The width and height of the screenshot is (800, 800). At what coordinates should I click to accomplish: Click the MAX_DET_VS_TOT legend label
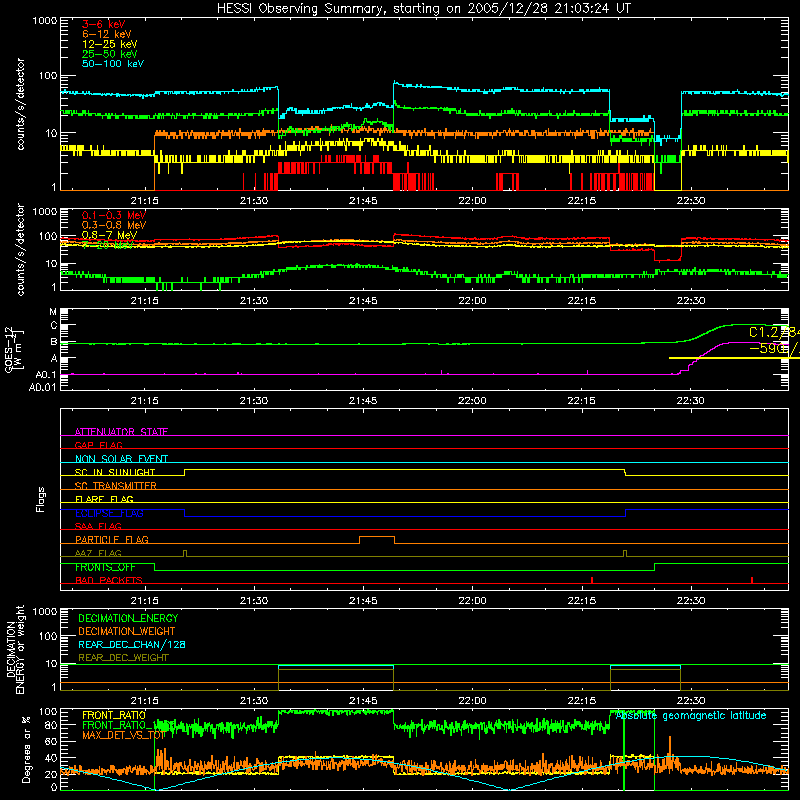tap(123, 735)
